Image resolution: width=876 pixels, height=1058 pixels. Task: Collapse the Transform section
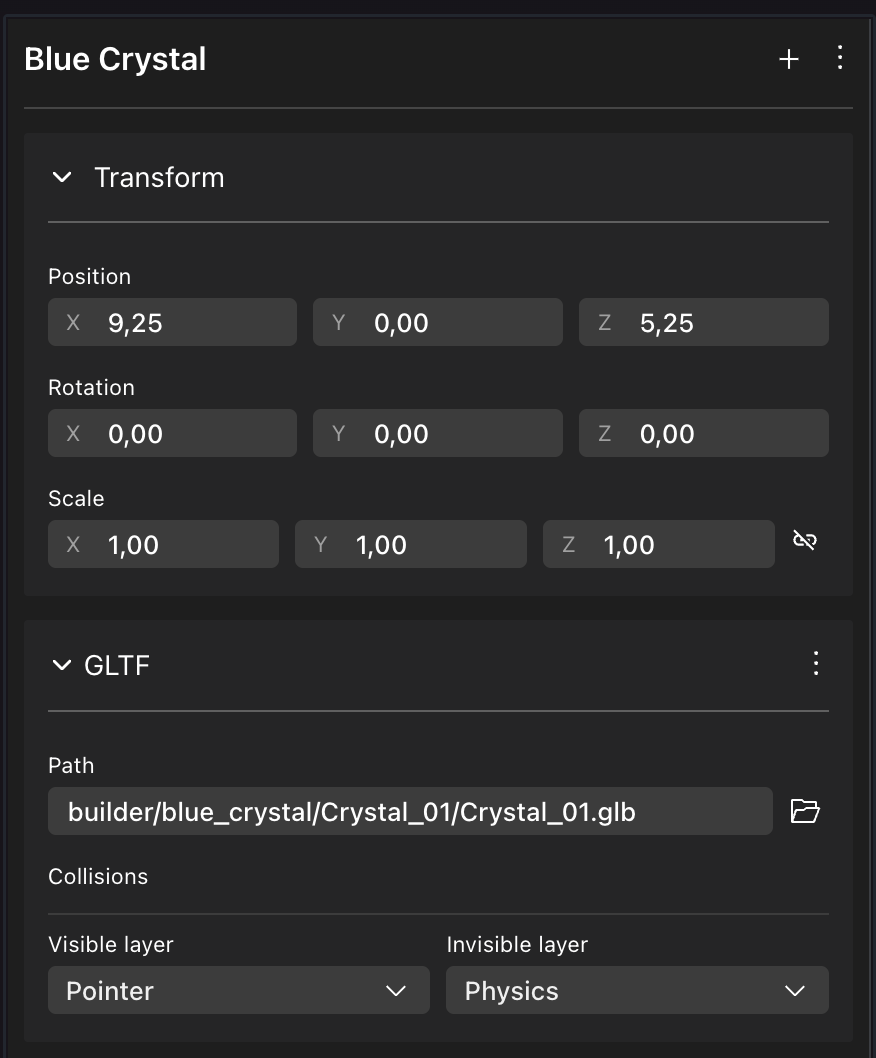[x=62, y=178]
